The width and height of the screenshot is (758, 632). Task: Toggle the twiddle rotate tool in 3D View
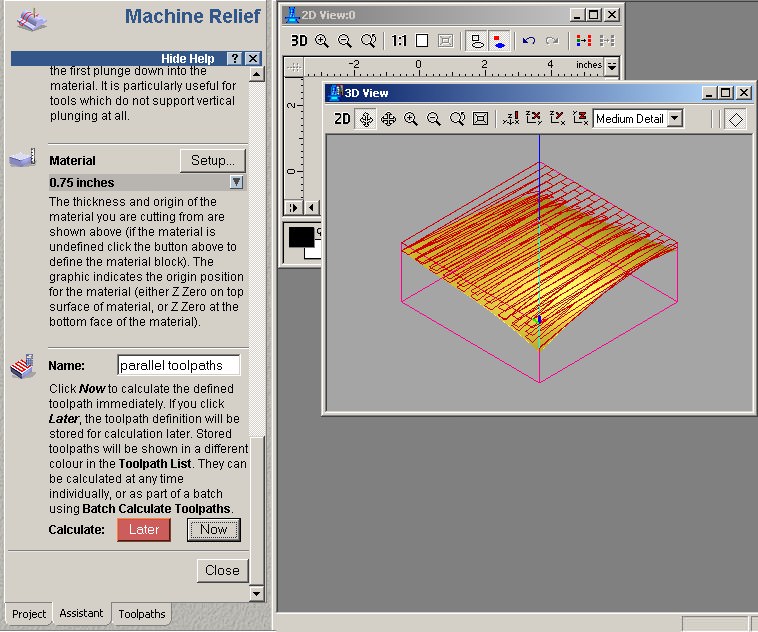click(x=366, y=119)
